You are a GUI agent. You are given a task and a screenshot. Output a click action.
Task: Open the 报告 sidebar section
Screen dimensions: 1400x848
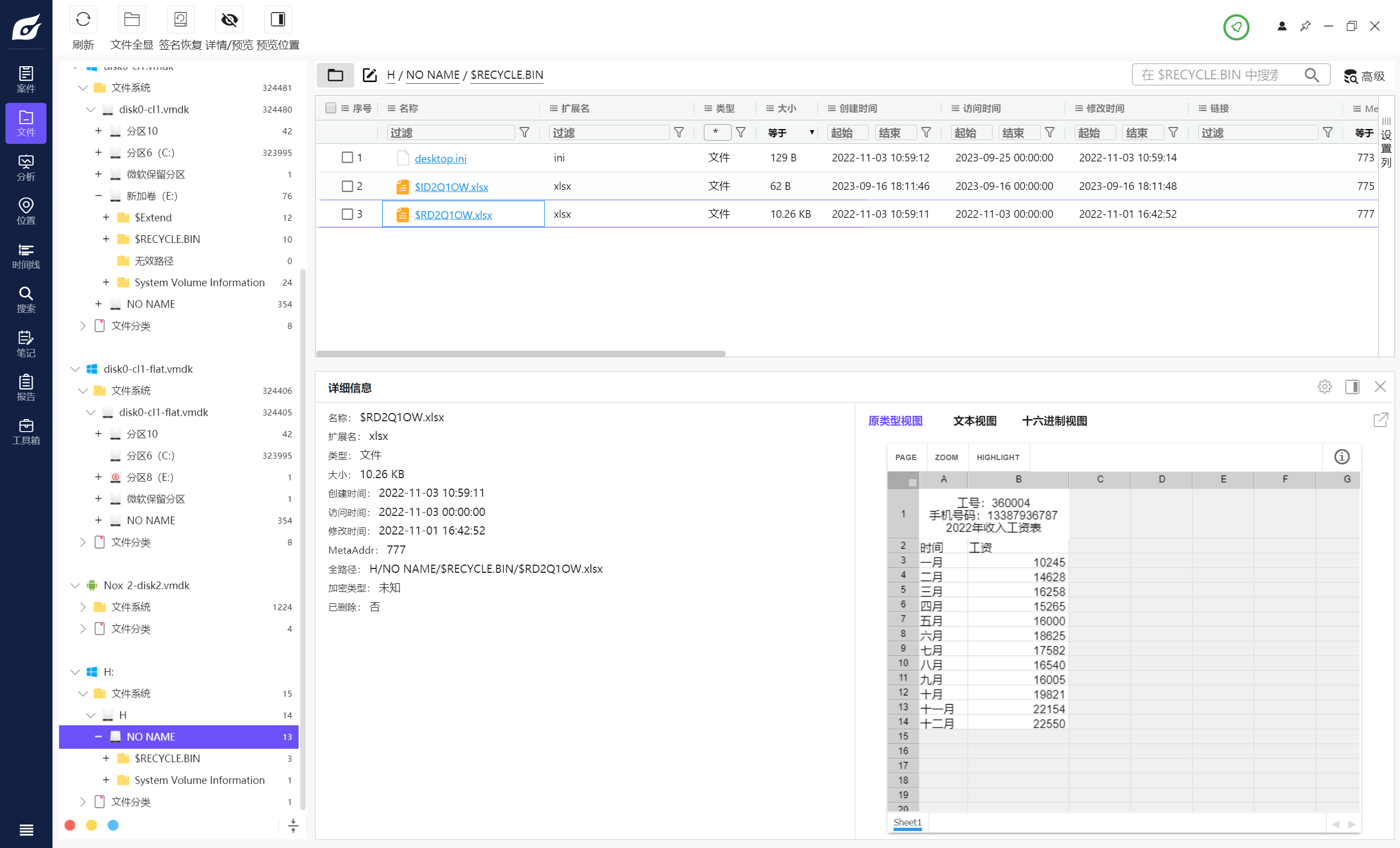tap(26, 388)
